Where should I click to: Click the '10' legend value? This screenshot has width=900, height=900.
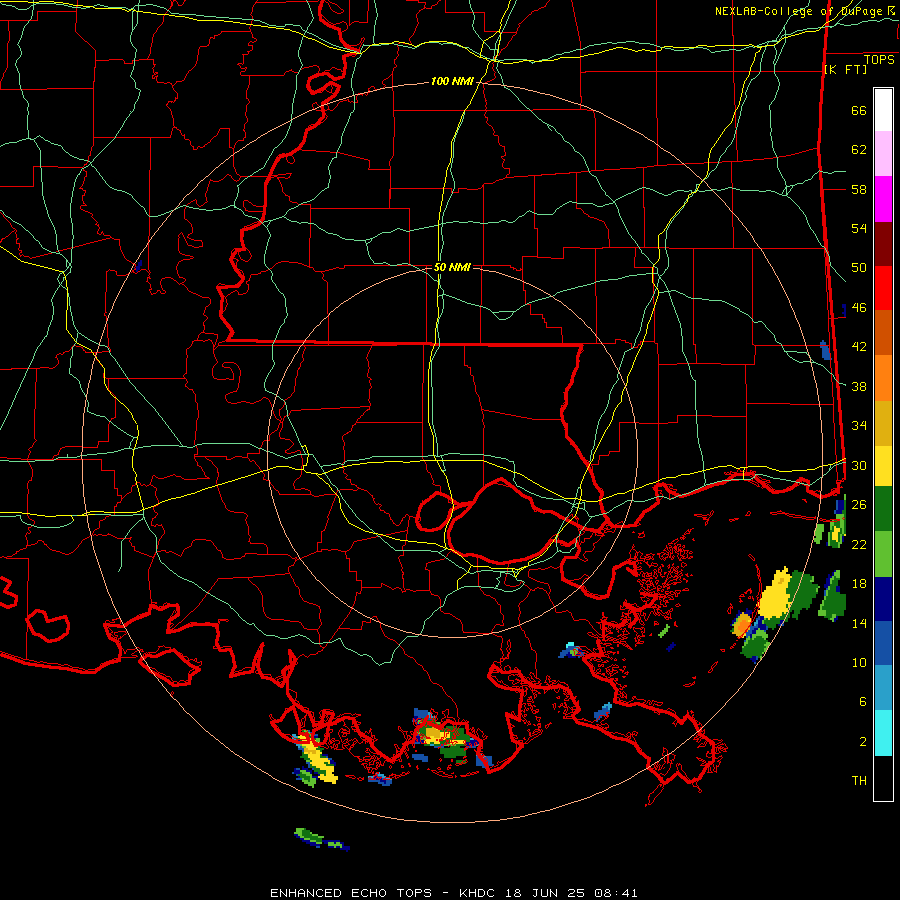point(859,662)
